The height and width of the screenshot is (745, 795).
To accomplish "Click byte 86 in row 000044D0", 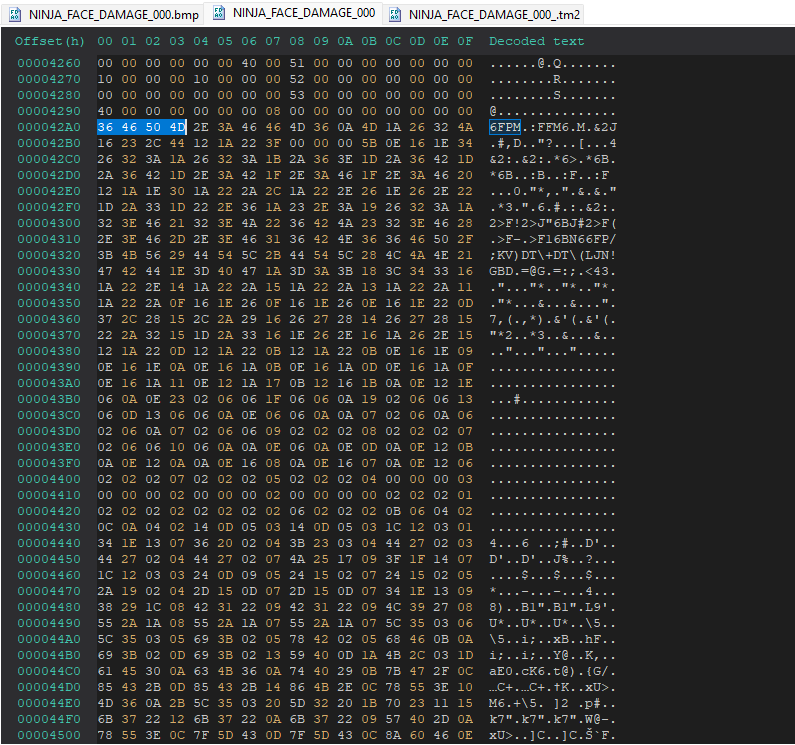I will [x=297, y=687].
